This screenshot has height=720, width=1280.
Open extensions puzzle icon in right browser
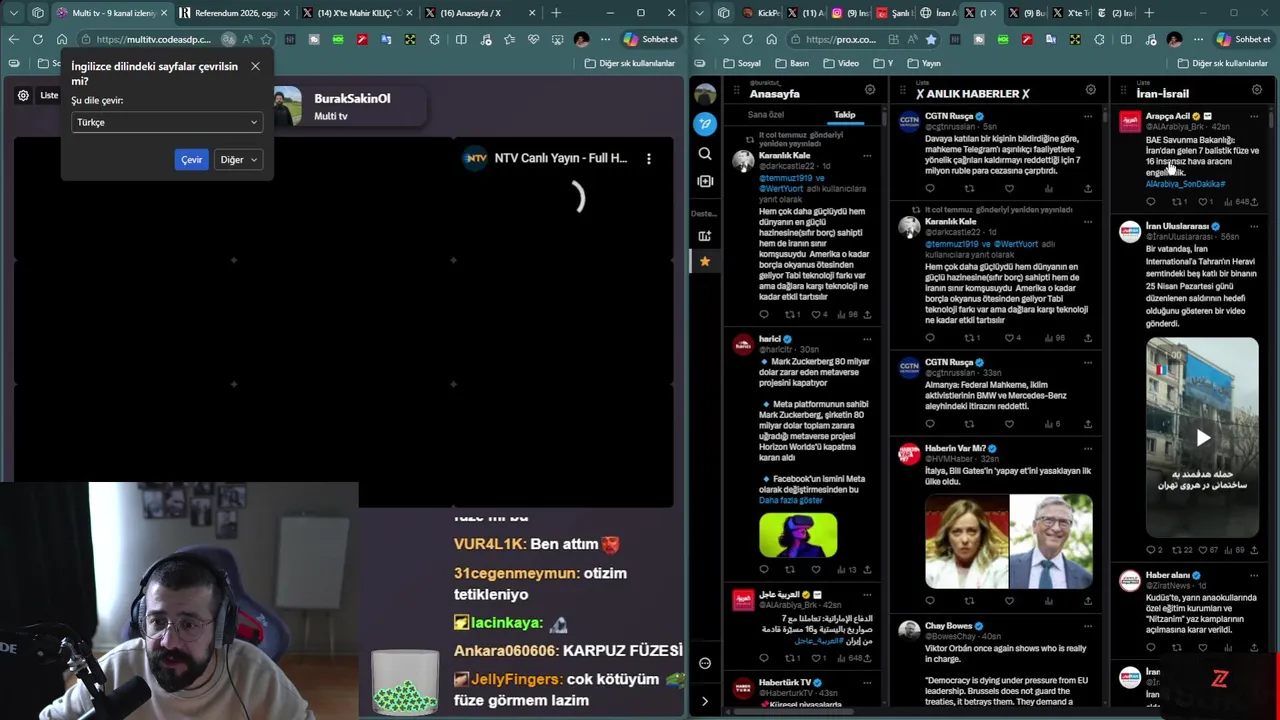(1101, 39)
